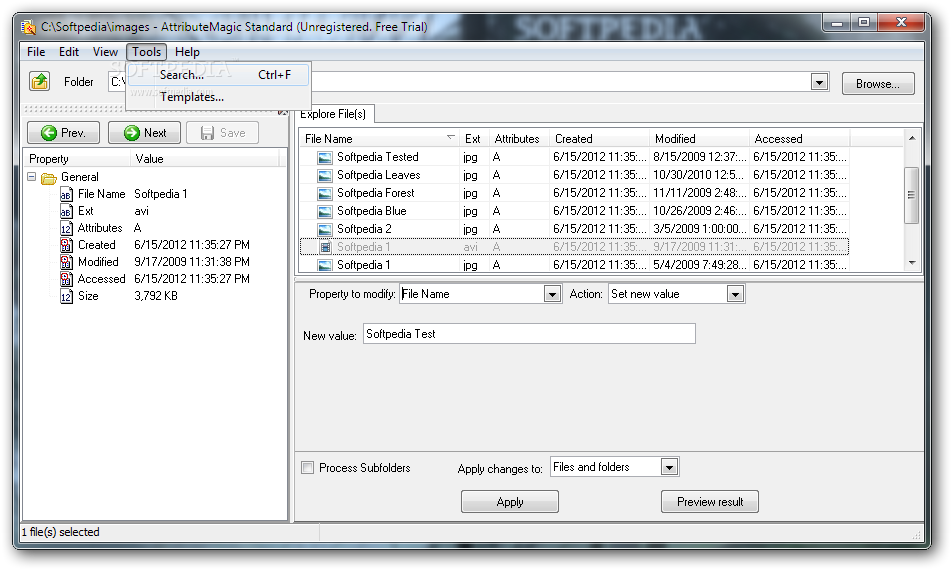The image size is (952, 570).
Task: Select the Softpedia Leaves file name
Action: point(378,175)
